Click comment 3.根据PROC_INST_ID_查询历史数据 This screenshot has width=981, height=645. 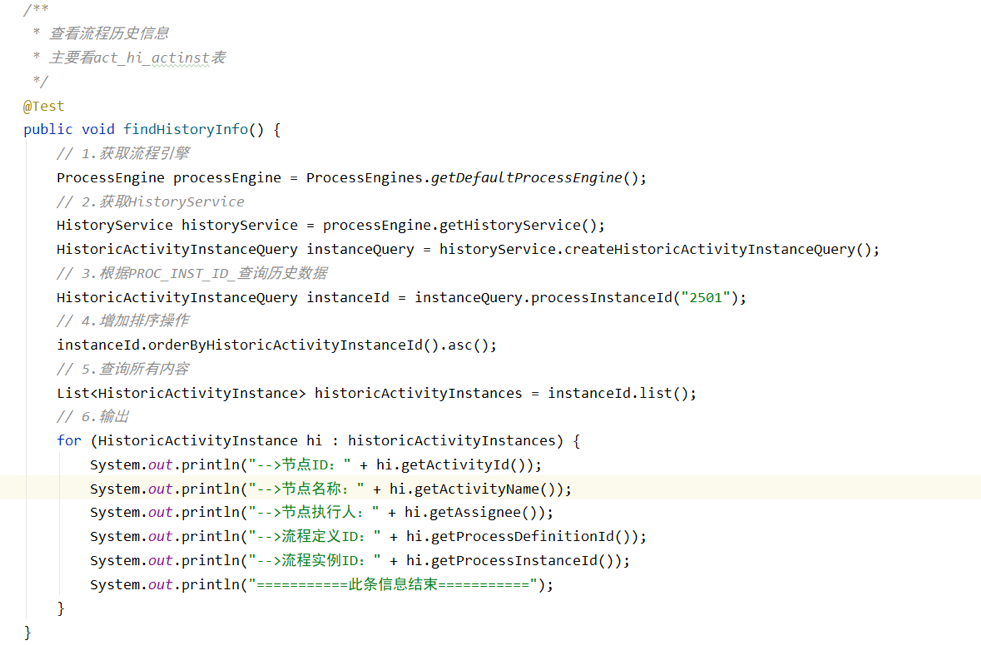tap(192, 273)
